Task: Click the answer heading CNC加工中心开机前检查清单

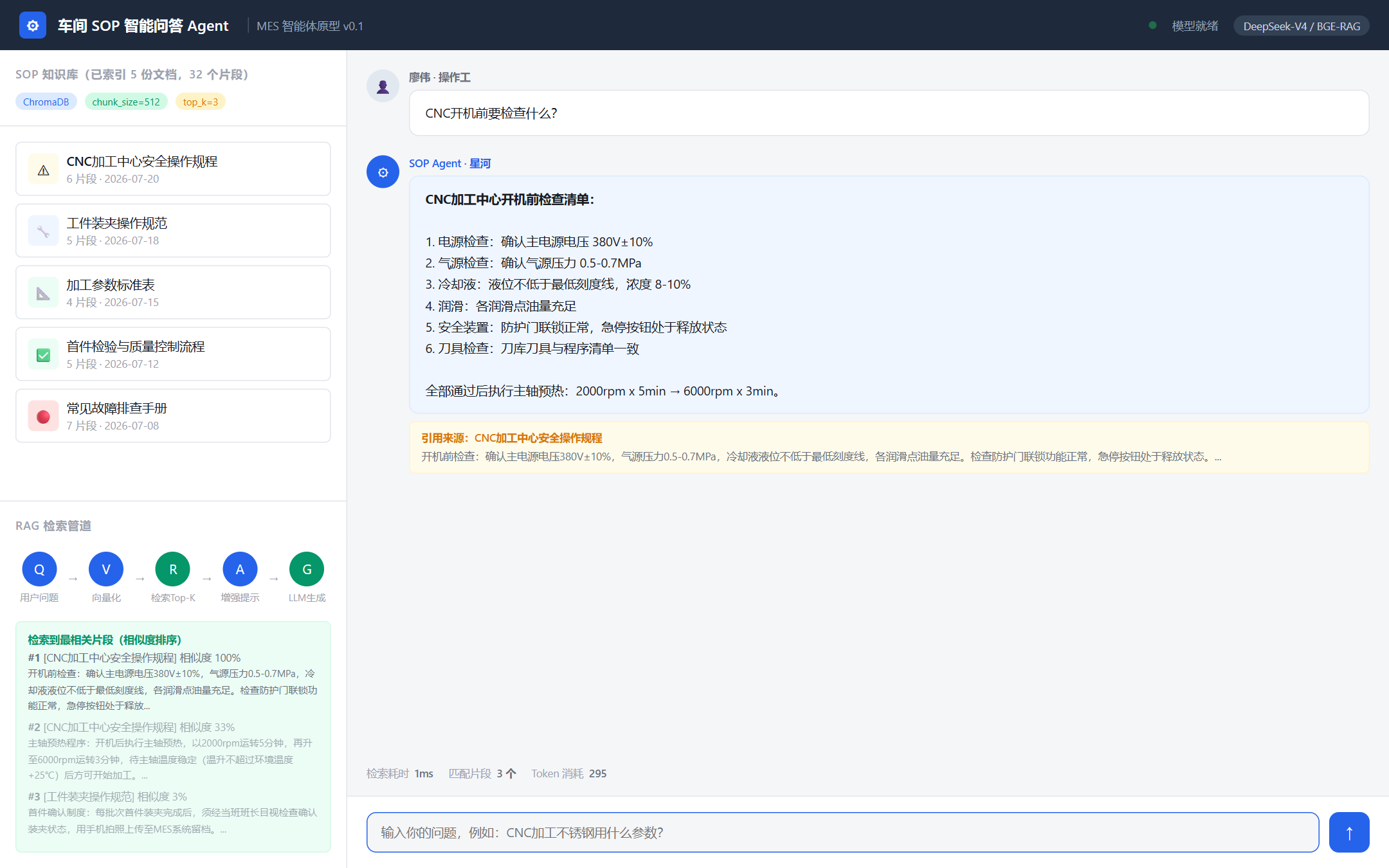Action: coord(509,199)
